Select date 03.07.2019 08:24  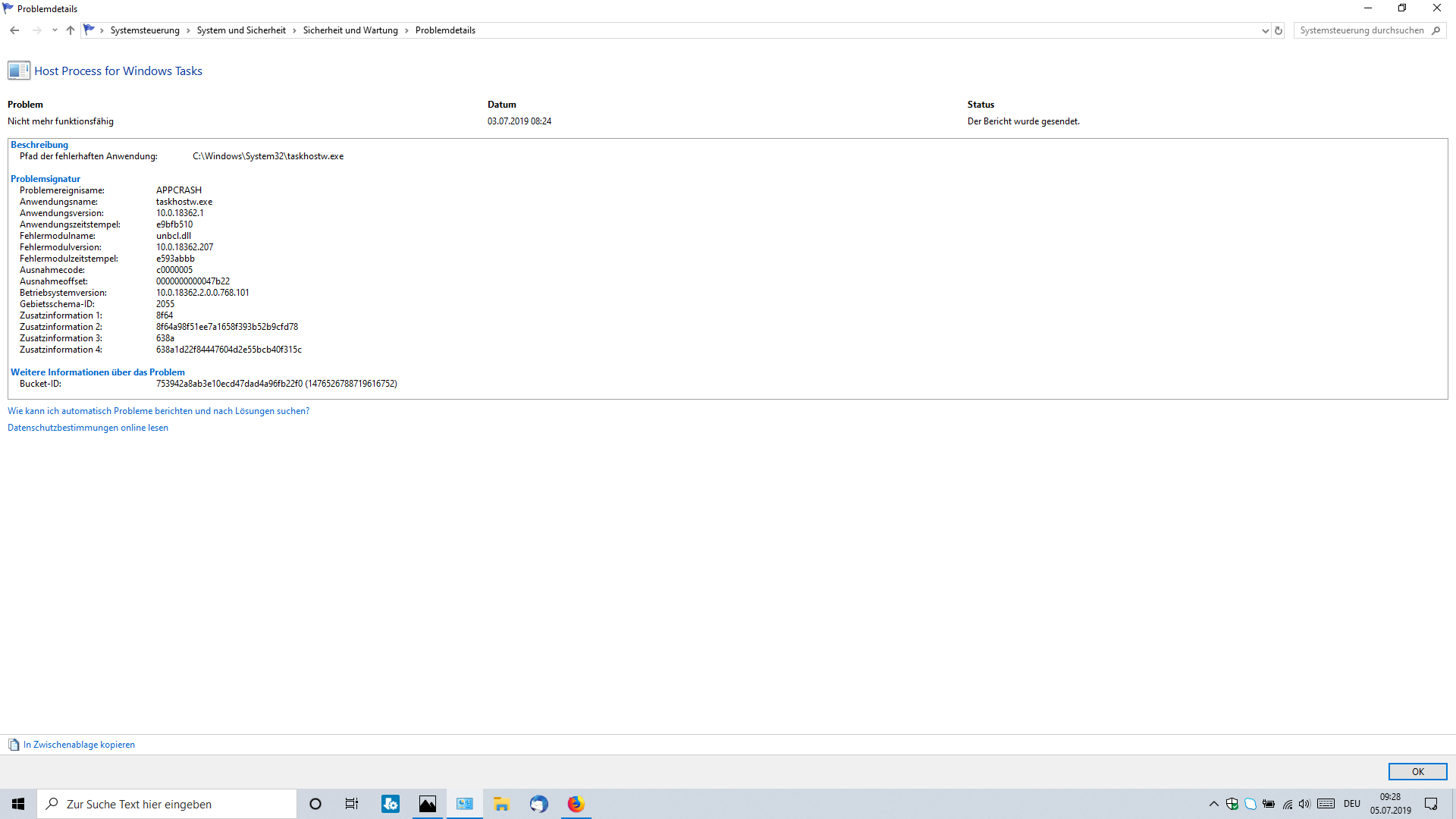pyautogui.click(x=519, y=121)
